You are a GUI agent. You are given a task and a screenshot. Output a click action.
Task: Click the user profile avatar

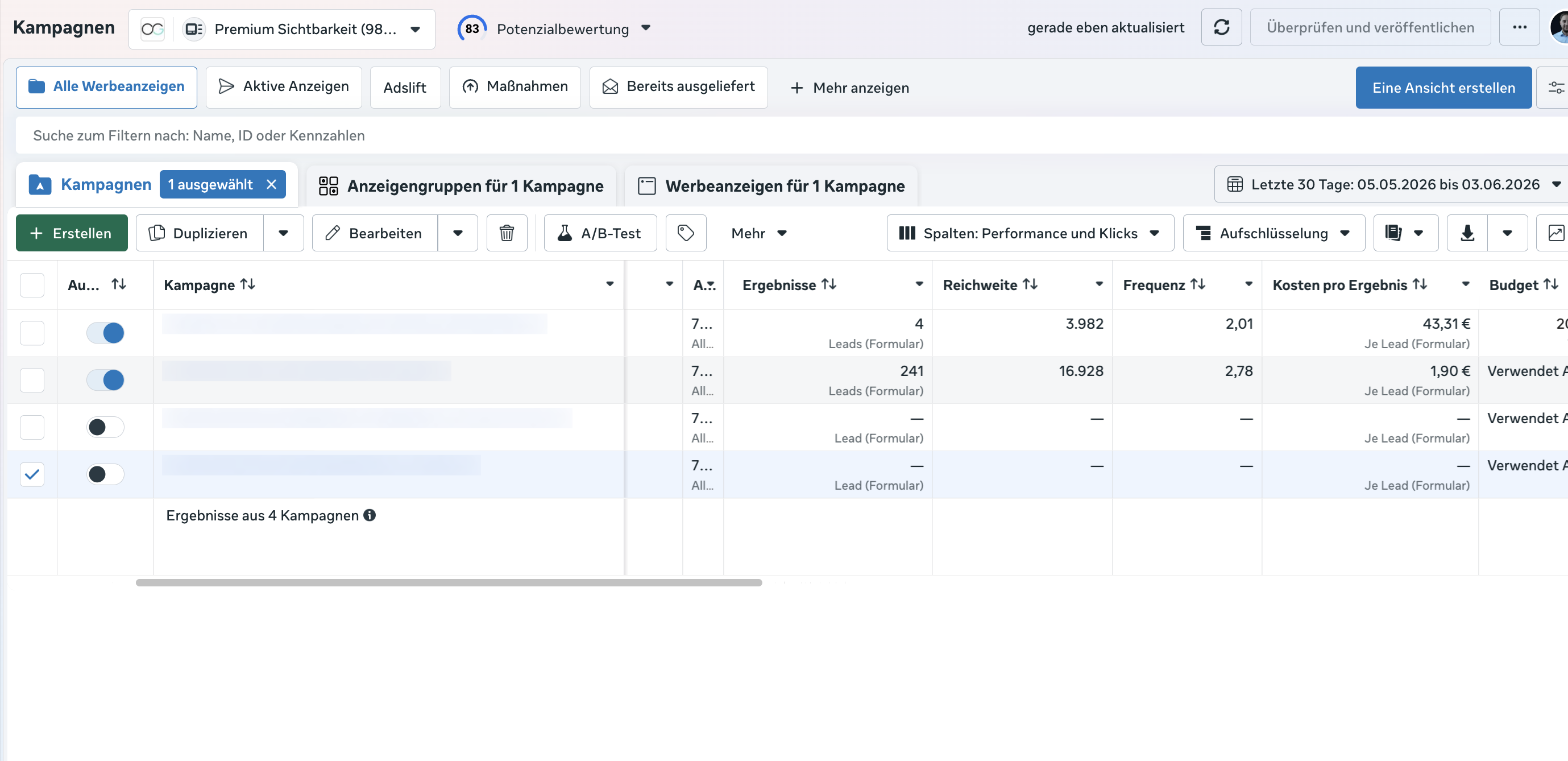pyautogui.click(x=1559, y=27)
